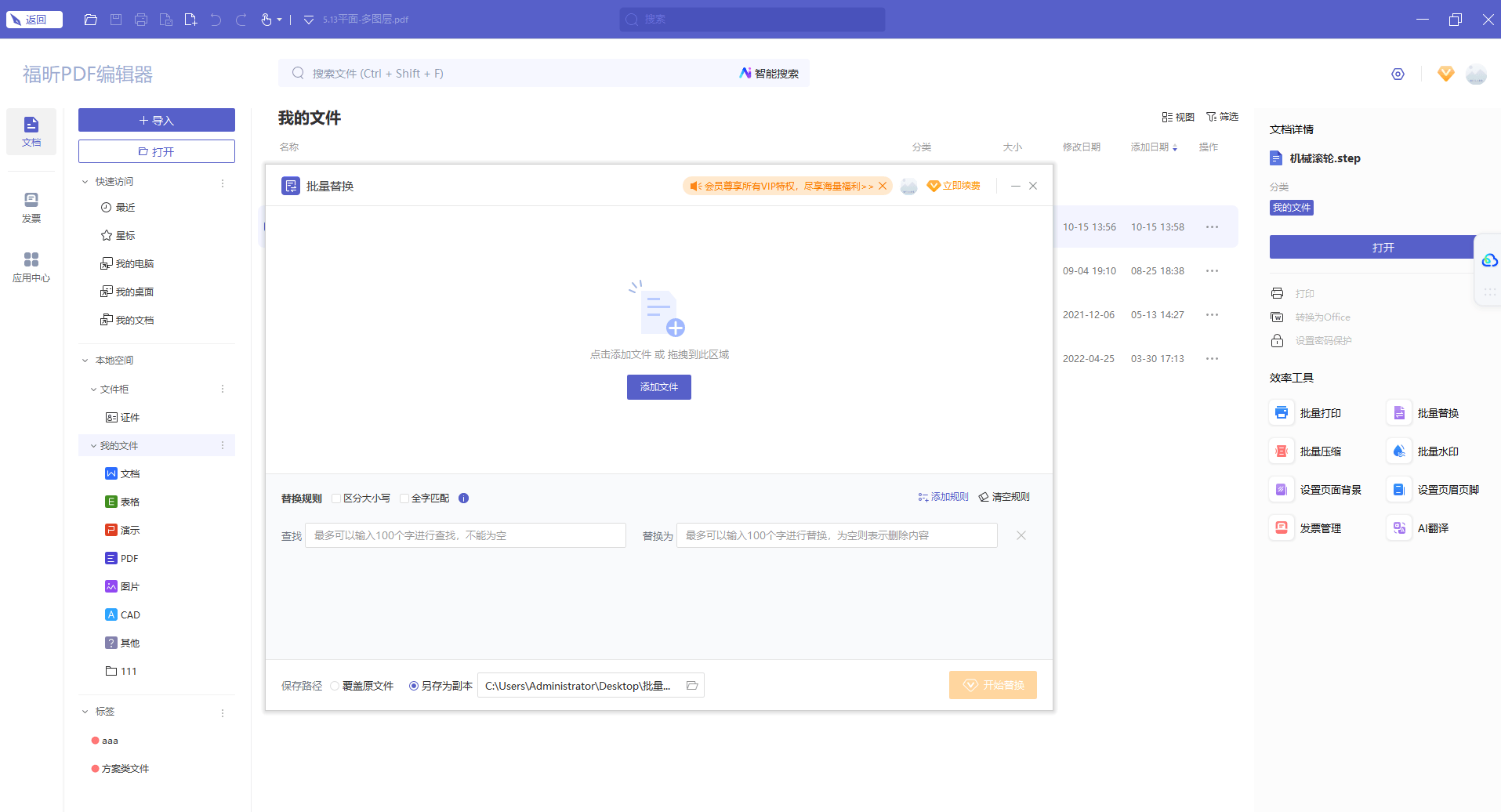Select the 演示 category

(x=122, y=531)
